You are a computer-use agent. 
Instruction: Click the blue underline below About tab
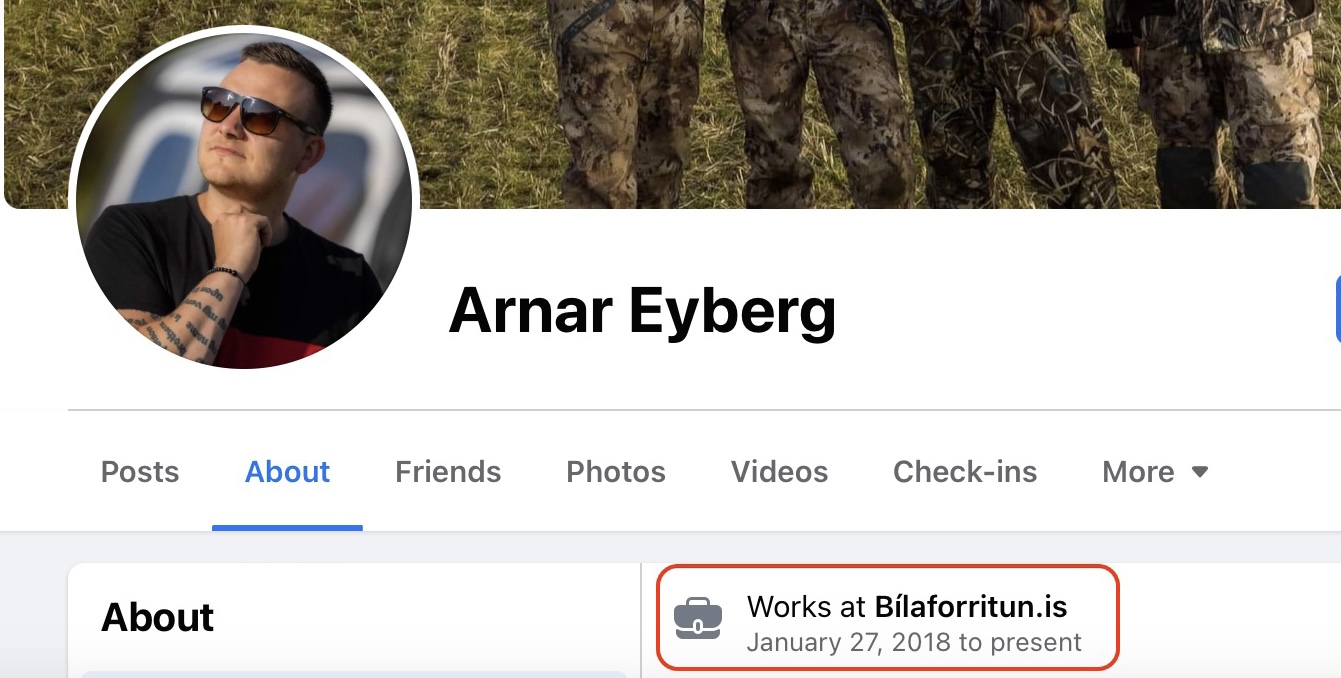coord(288,527)
